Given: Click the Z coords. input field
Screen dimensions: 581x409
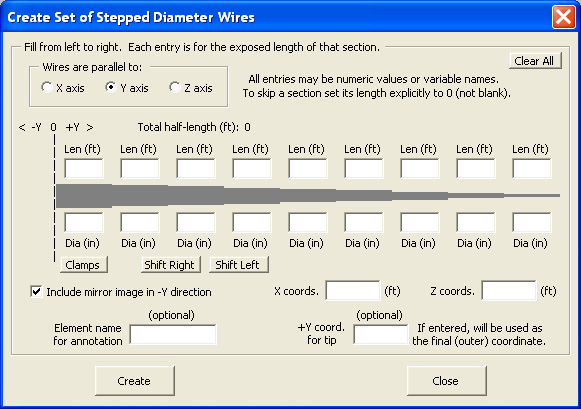Looking at the screenshot, I should click(x=509, y=290).
